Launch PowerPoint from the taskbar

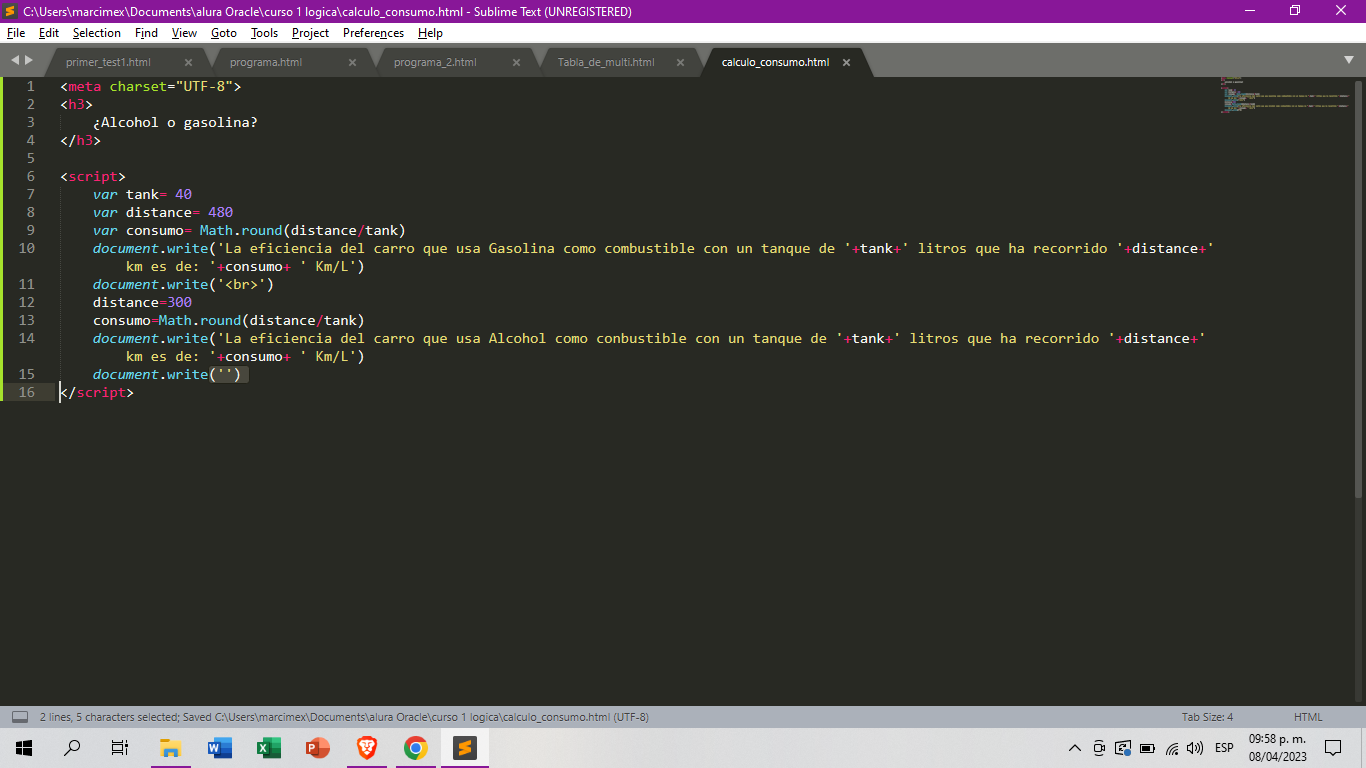(317, 747)
